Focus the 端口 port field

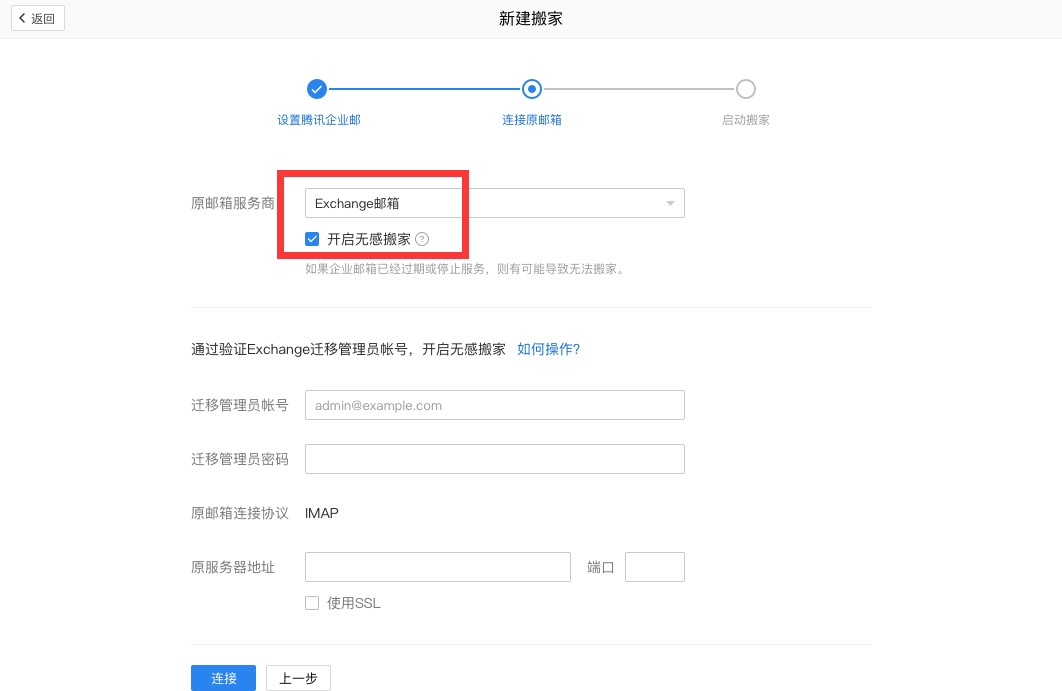(654, 567)
